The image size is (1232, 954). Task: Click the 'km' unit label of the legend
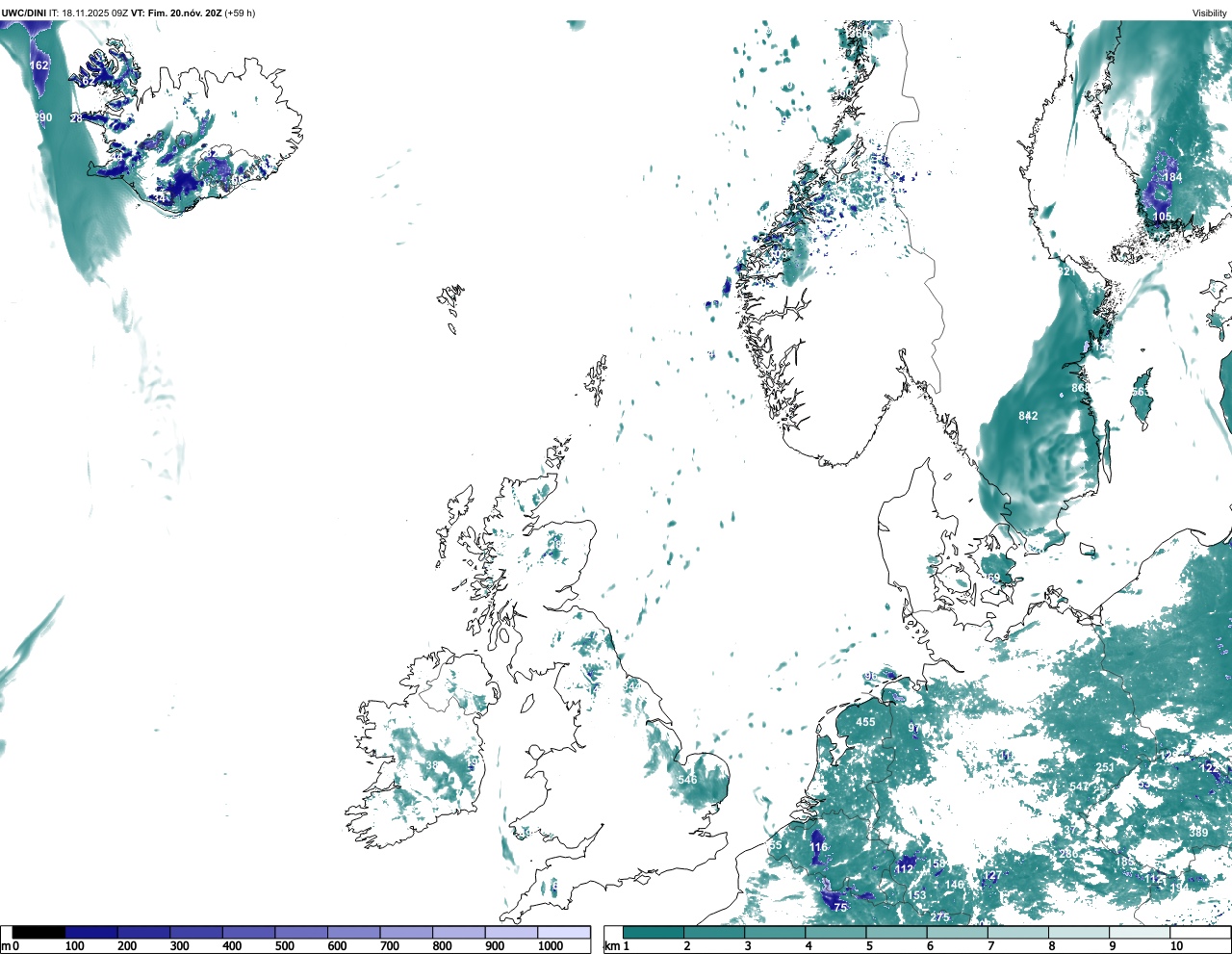click(610, 946)
